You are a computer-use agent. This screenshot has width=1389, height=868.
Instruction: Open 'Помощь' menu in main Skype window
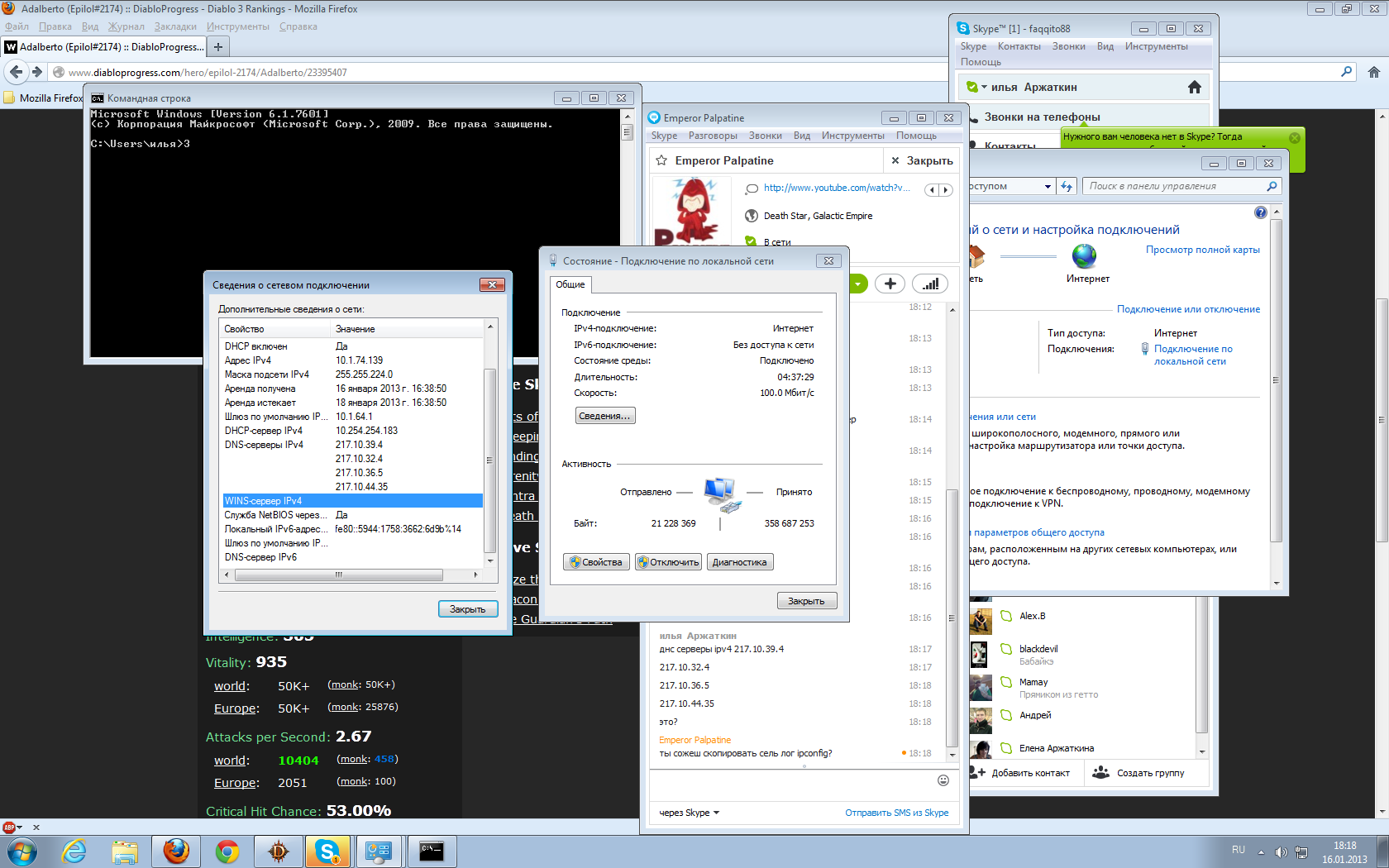pyautogui.click(x=981, y=62)
